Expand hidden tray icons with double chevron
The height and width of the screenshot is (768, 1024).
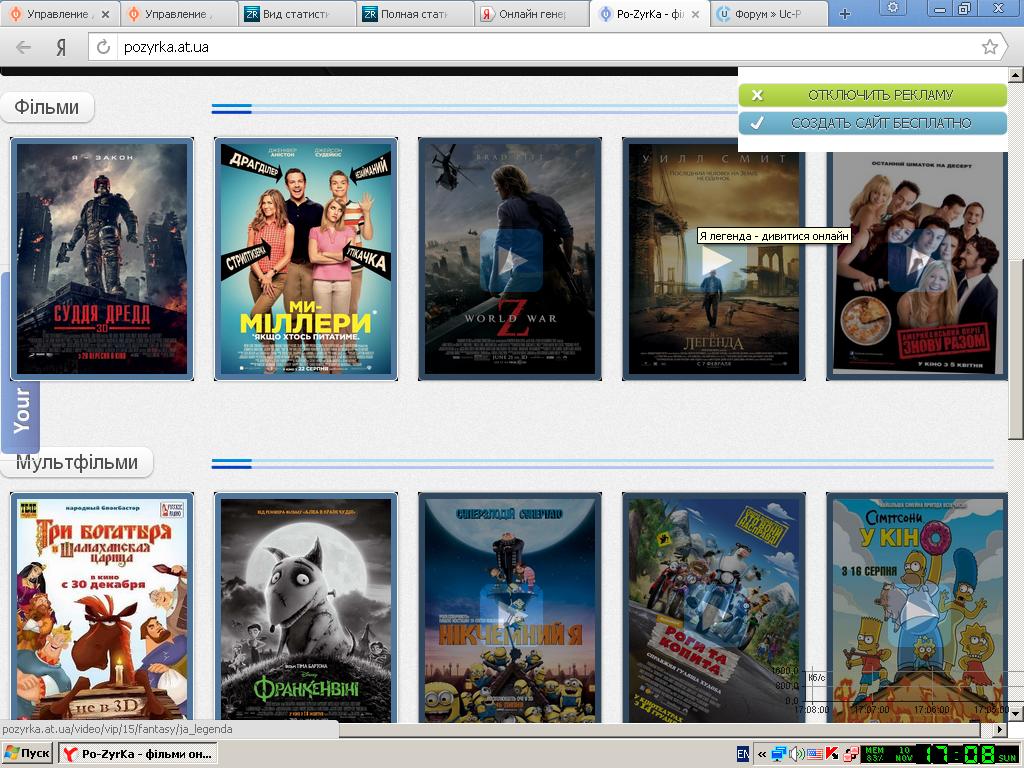pyautogui.click(x=763, y=754)
